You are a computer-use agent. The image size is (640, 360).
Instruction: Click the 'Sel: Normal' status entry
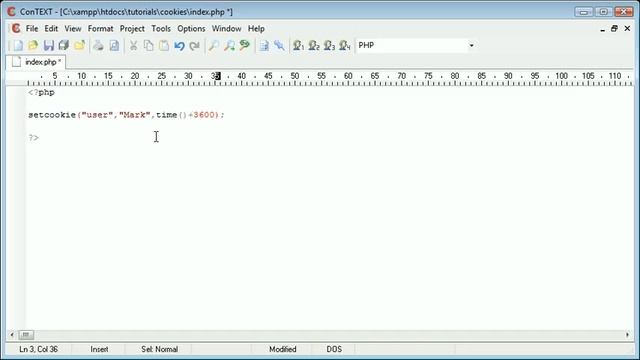[159, 349]
